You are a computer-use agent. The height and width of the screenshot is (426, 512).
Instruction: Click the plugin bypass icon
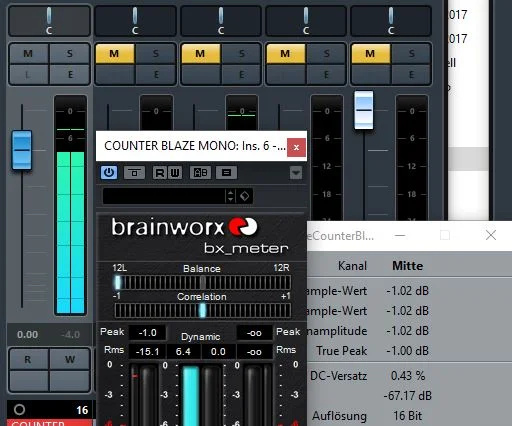134,173
